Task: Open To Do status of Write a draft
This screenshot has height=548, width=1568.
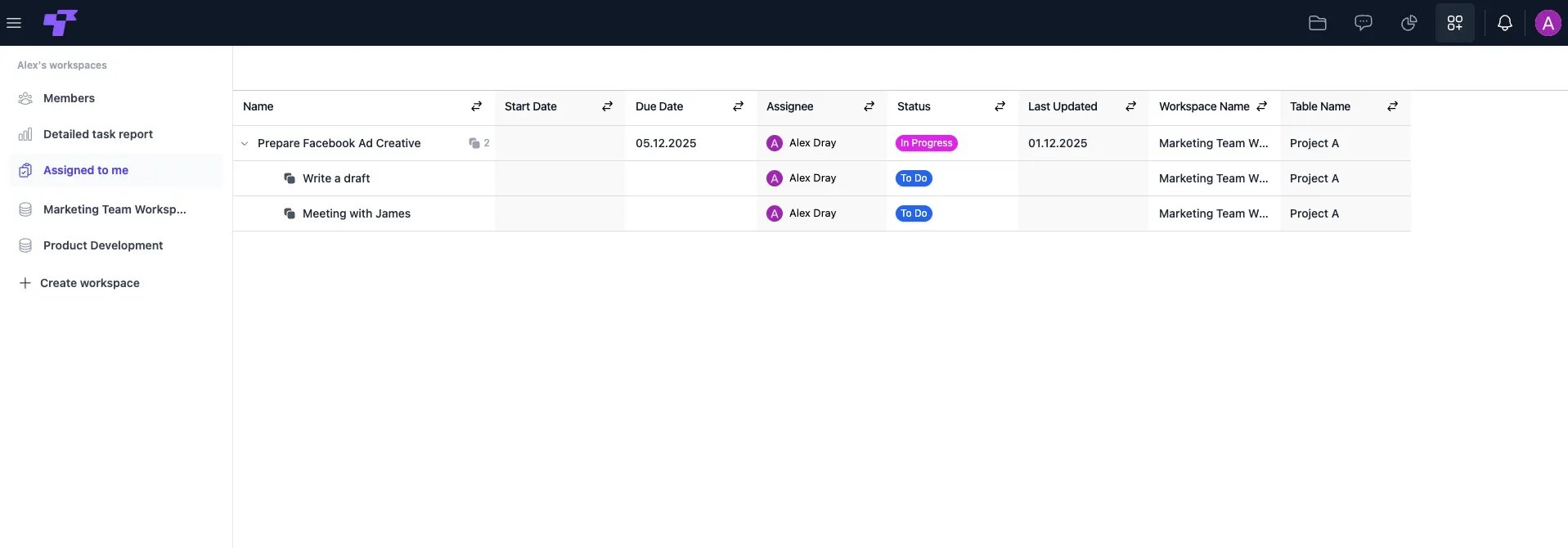Action: pos(914,178)
